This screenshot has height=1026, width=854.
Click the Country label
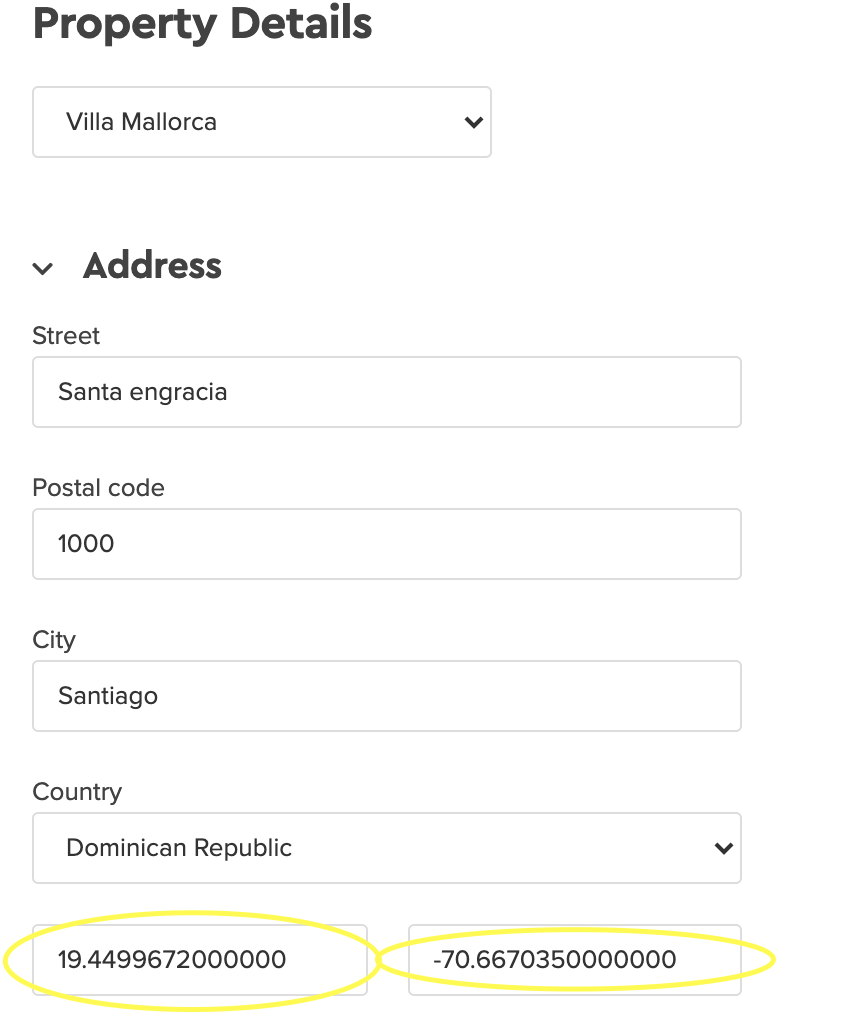point(77,792)
